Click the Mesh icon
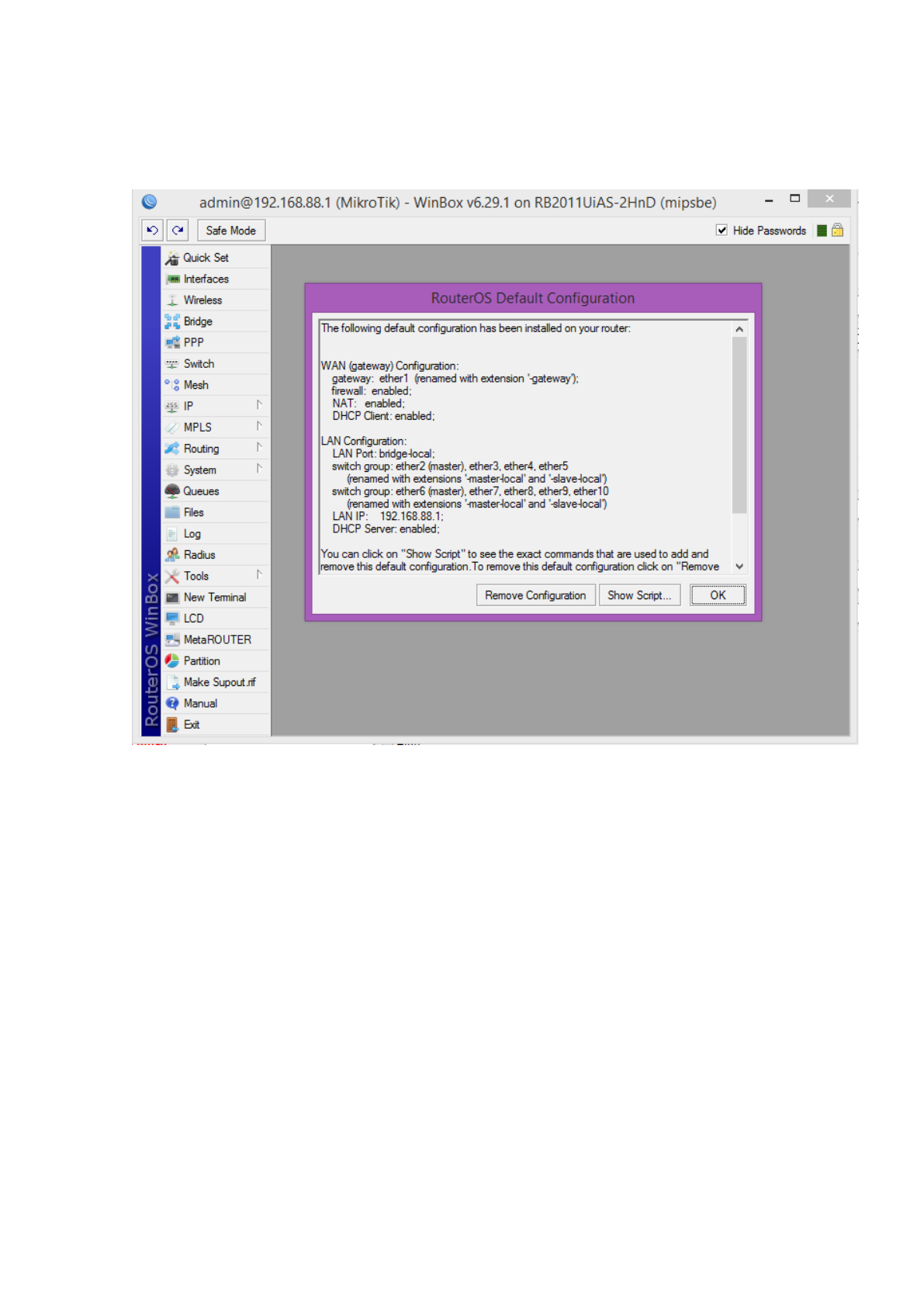Viewport: 924px width, 1307px height. click(172, 385)
